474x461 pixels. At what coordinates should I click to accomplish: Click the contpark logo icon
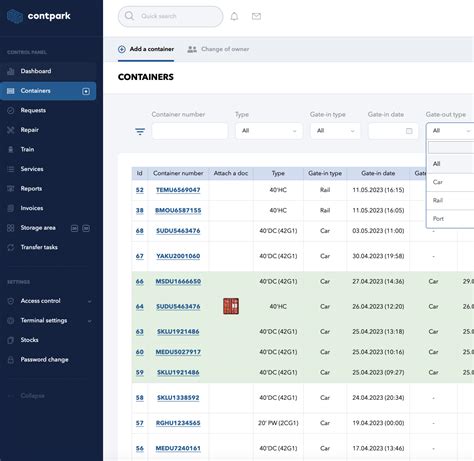click(x=15, y=16)
